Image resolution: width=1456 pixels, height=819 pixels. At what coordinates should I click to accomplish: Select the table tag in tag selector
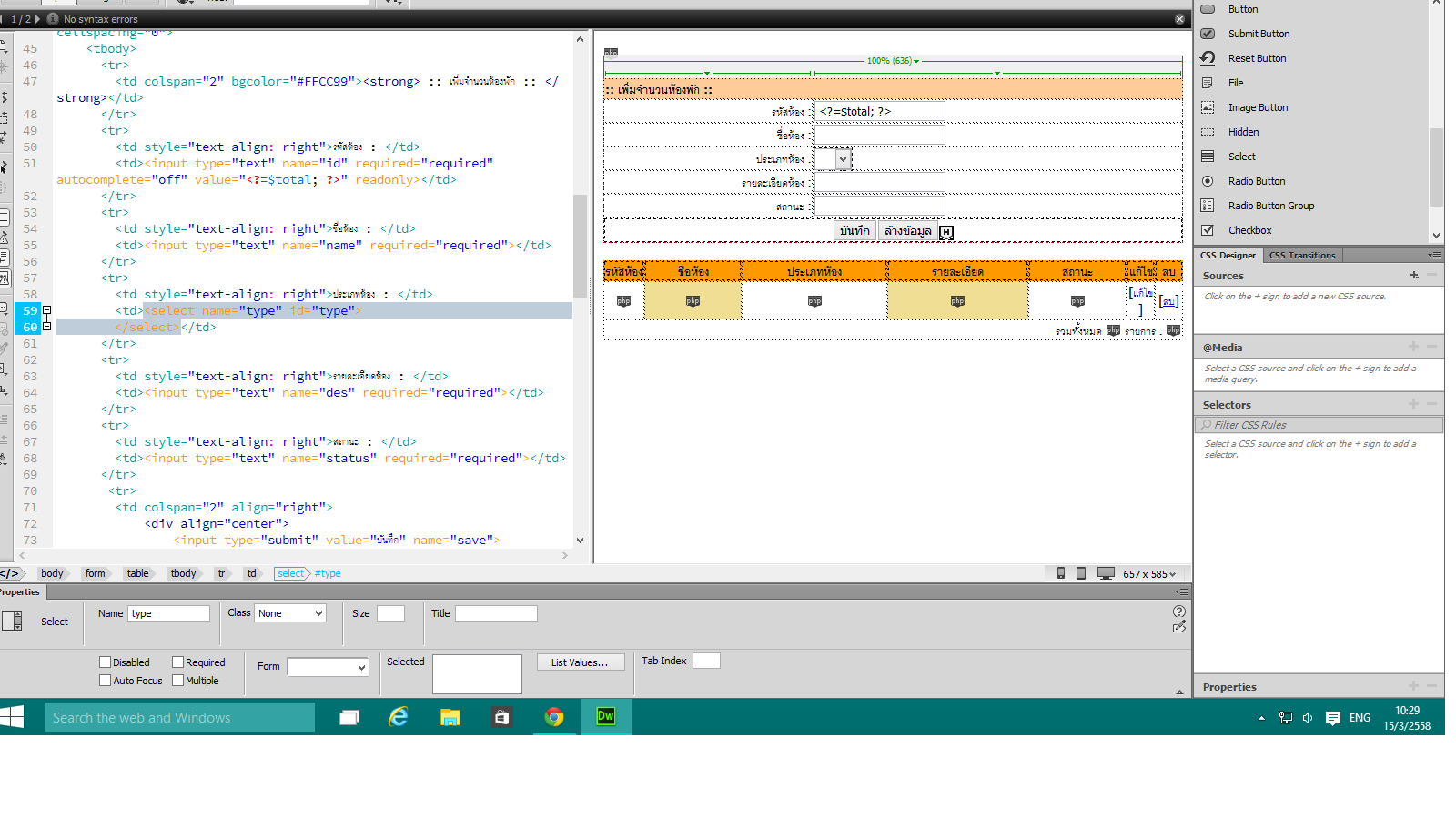[137, 573]
